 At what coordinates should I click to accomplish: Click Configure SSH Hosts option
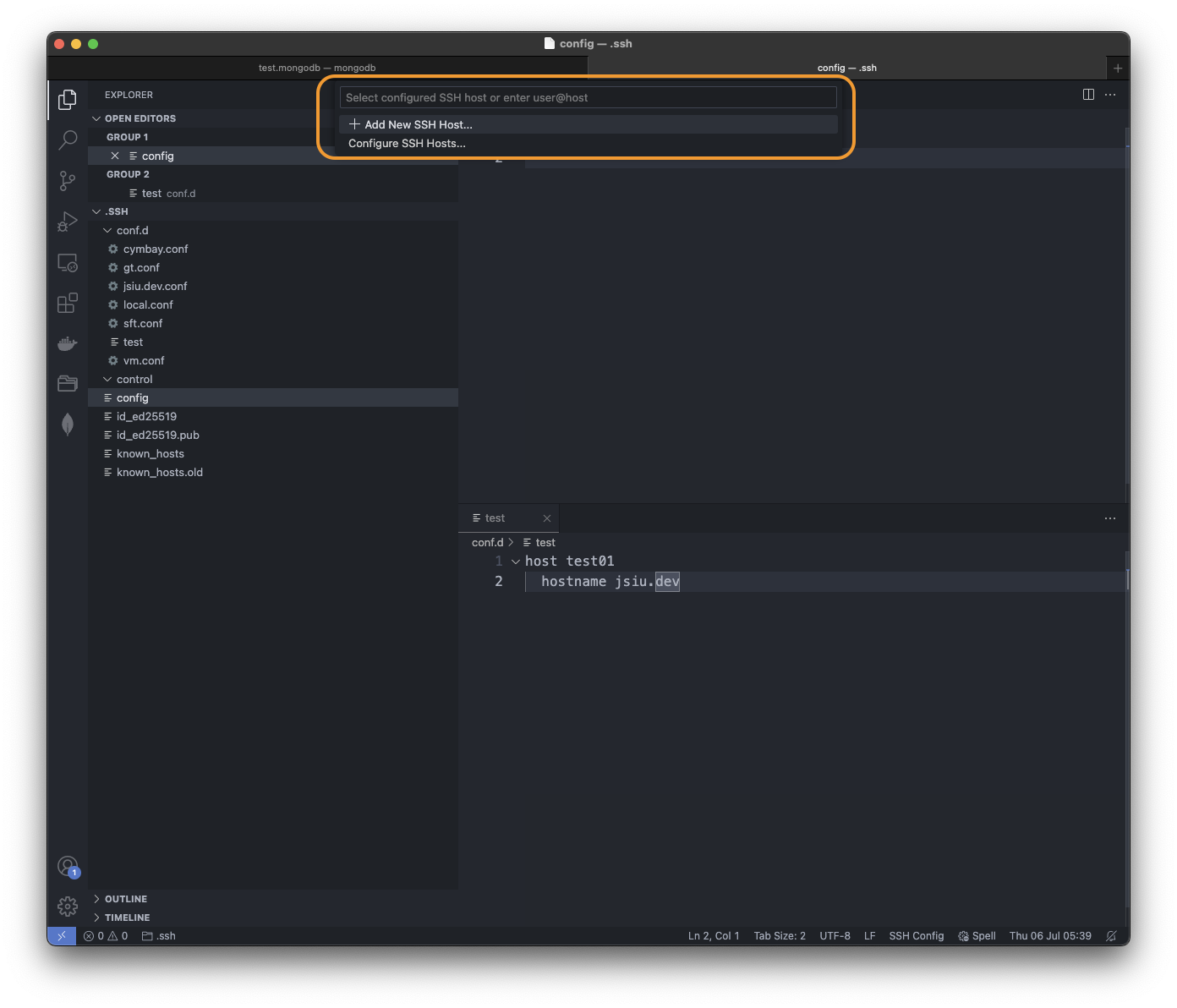pyautogui.click(x=408, y=143)
